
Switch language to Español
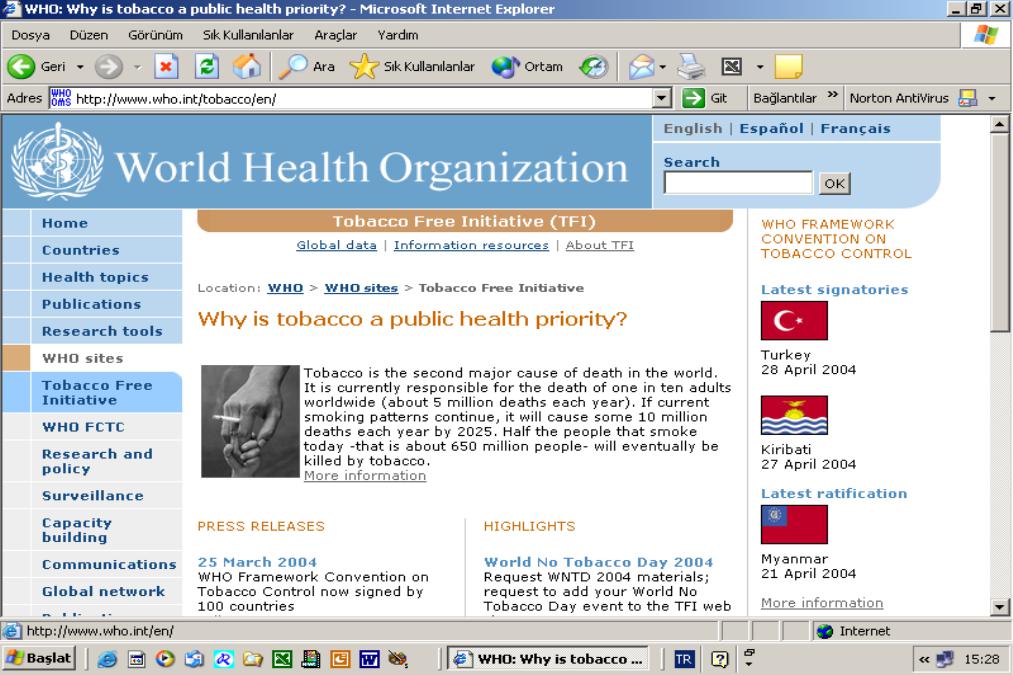point(771,129)
